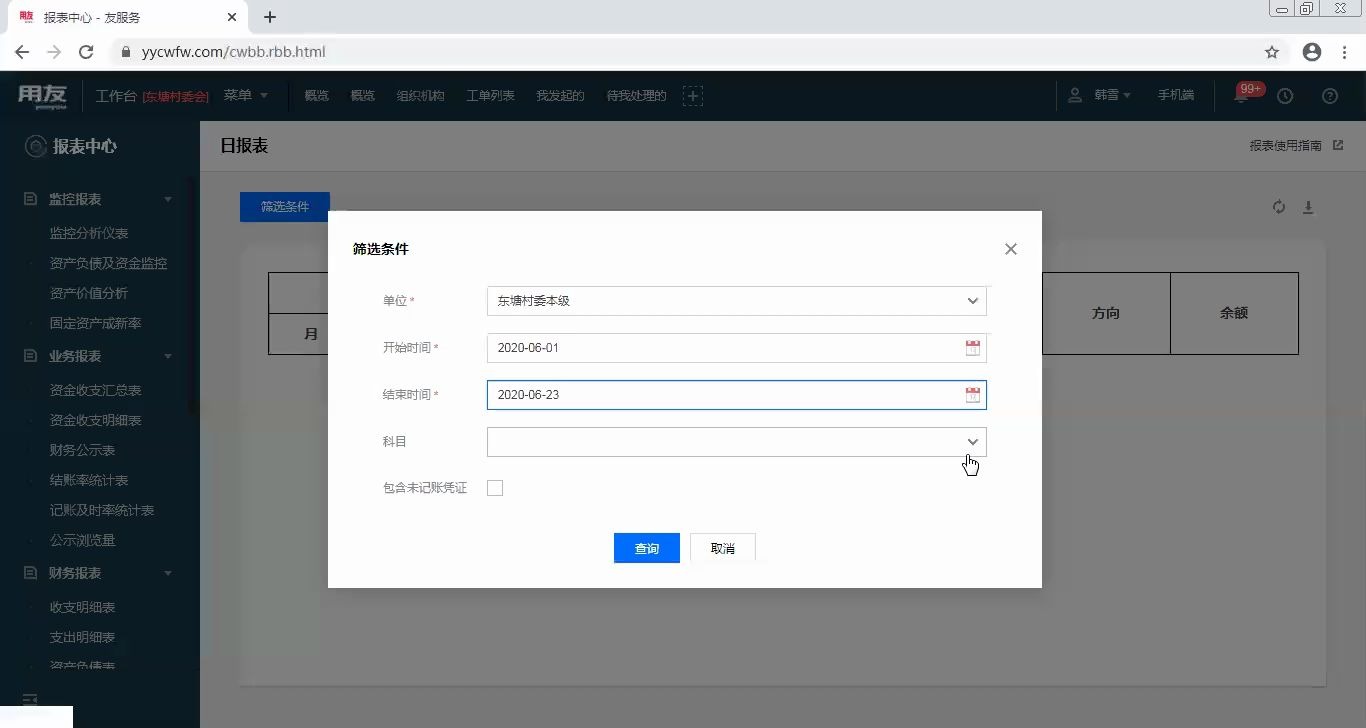The height and width of the screenshot is (728, 1366).
Task: Click the 取消 button
Action: click(723, 548)
